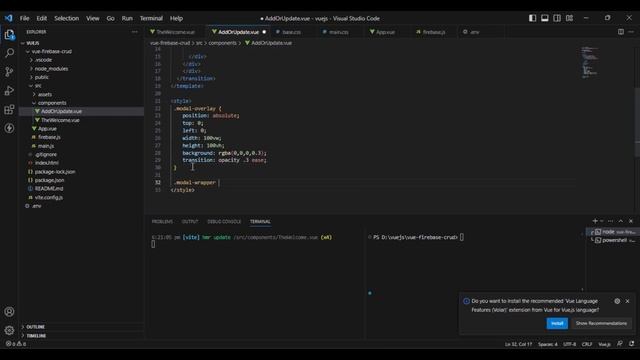Image resolution: width=640 pixels, height=360 pixels.
Task: Open TheWelcome.vue in the explorer tree
Action: click(60, 120)
